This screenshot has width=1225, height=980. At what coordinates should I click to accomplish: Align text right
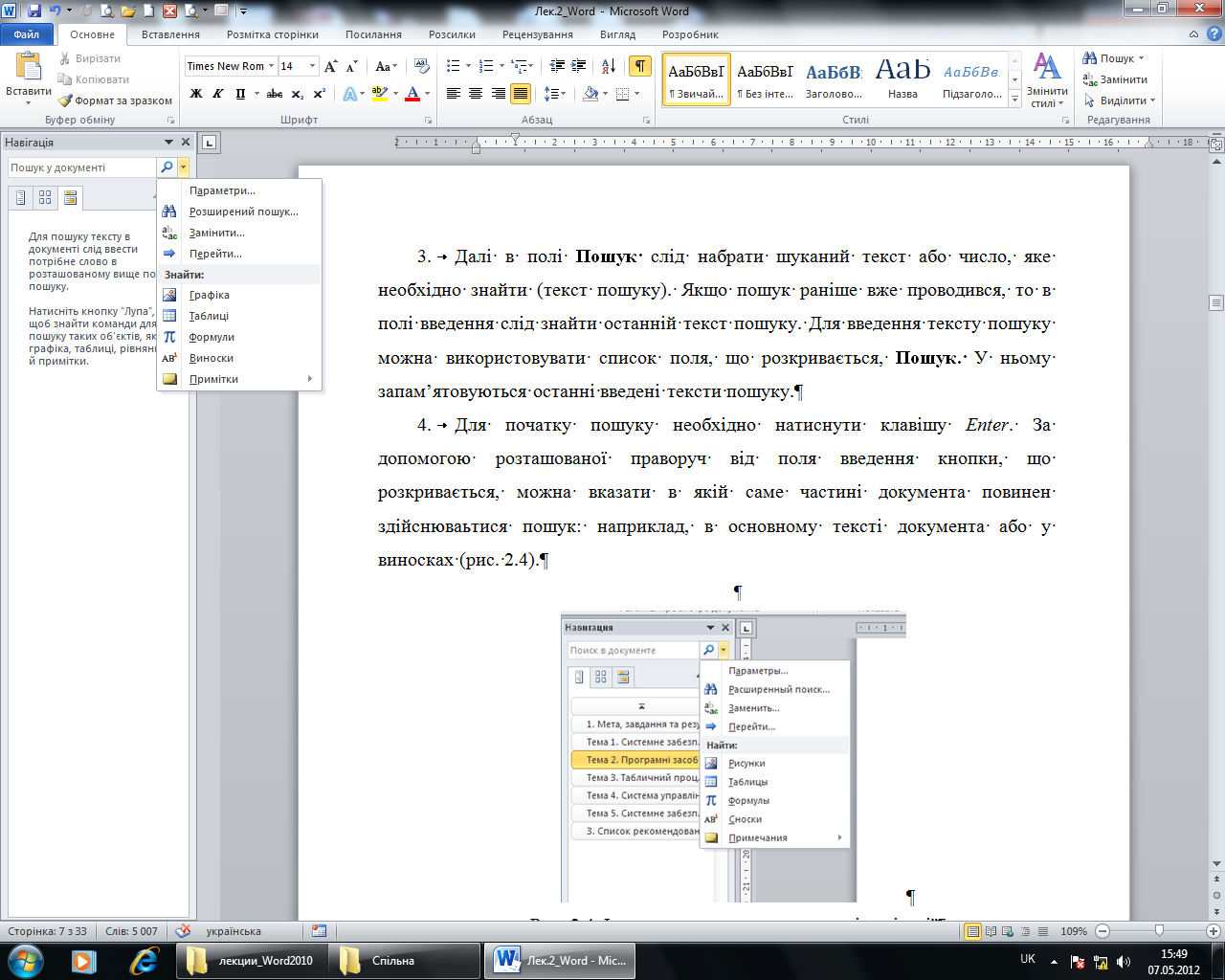coord(498,94)
